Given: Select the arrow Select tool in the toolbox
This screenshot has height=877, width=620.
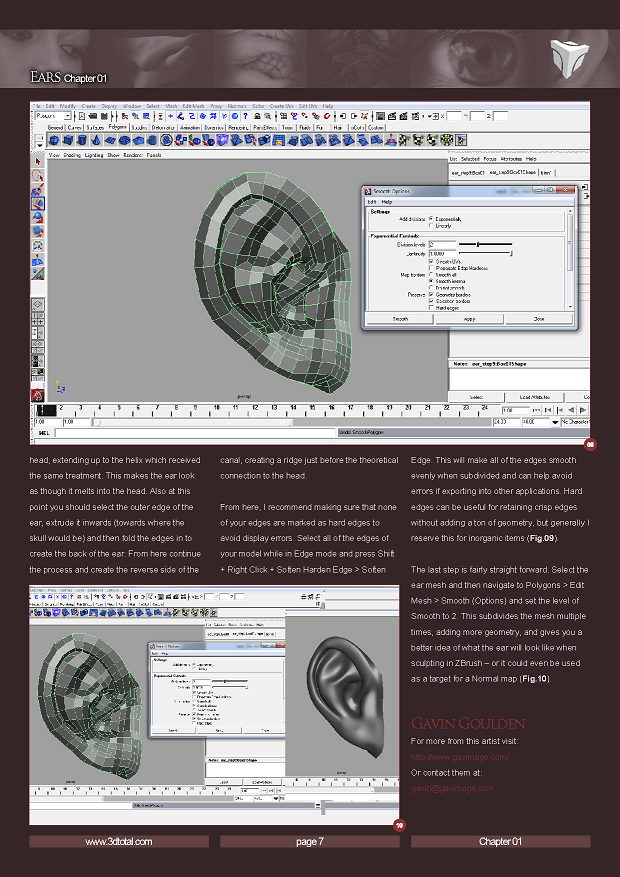Looking at the screenshot, I should click(x=38, y=162).
